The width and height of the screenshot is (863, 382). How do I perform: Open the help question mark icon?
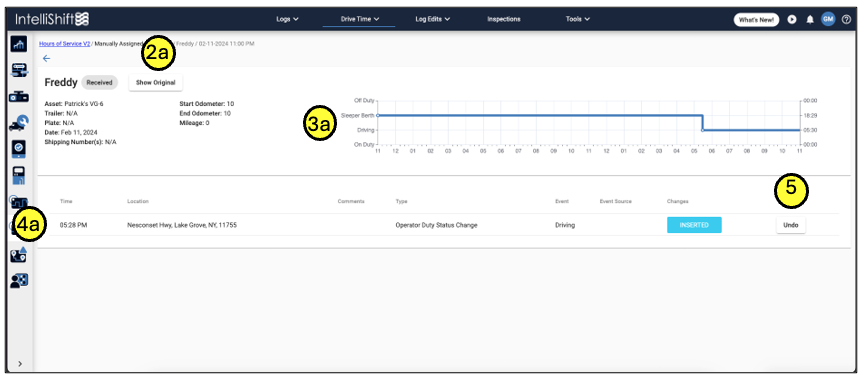pos(846,19)
